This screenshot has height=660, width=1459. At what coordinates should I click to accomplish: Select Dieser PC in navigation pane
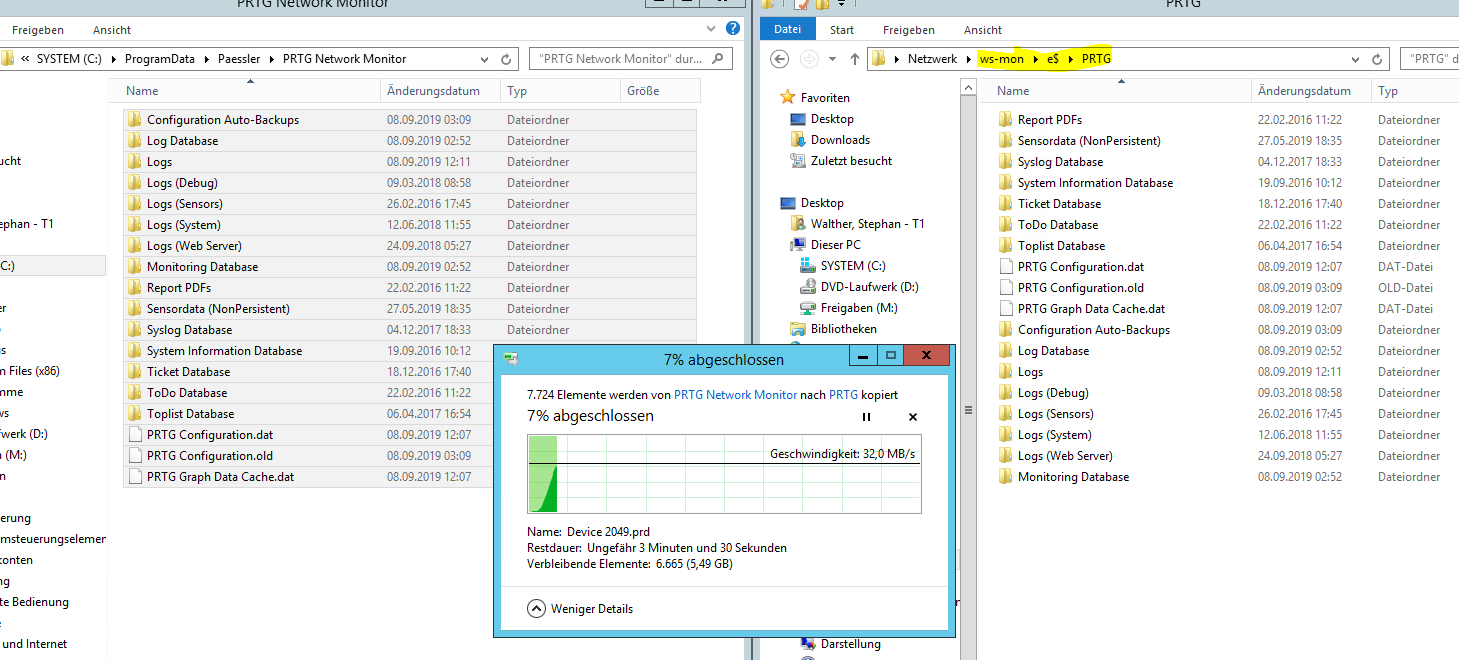pos(835,245)
